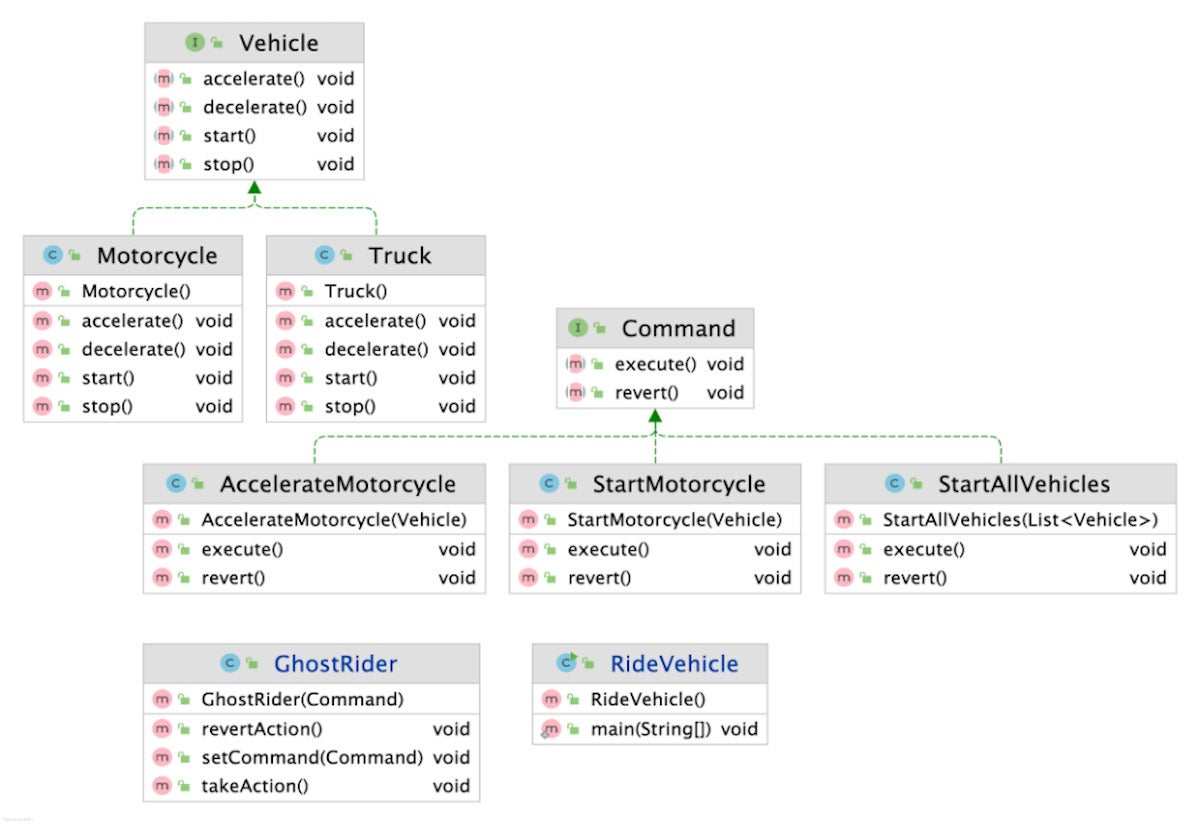Select the Command interface title
The width and height of the screenshot is (1200, 824).
678,328
